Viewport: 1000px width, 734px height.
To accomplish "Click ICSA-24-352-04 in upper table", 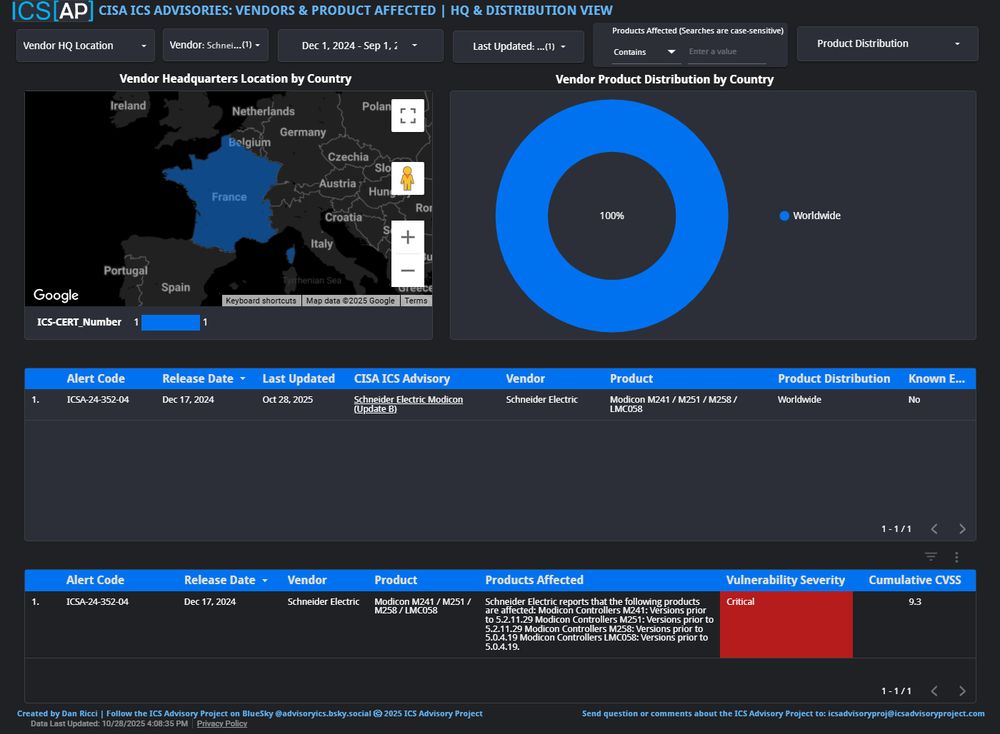I will tap(98, 400).
